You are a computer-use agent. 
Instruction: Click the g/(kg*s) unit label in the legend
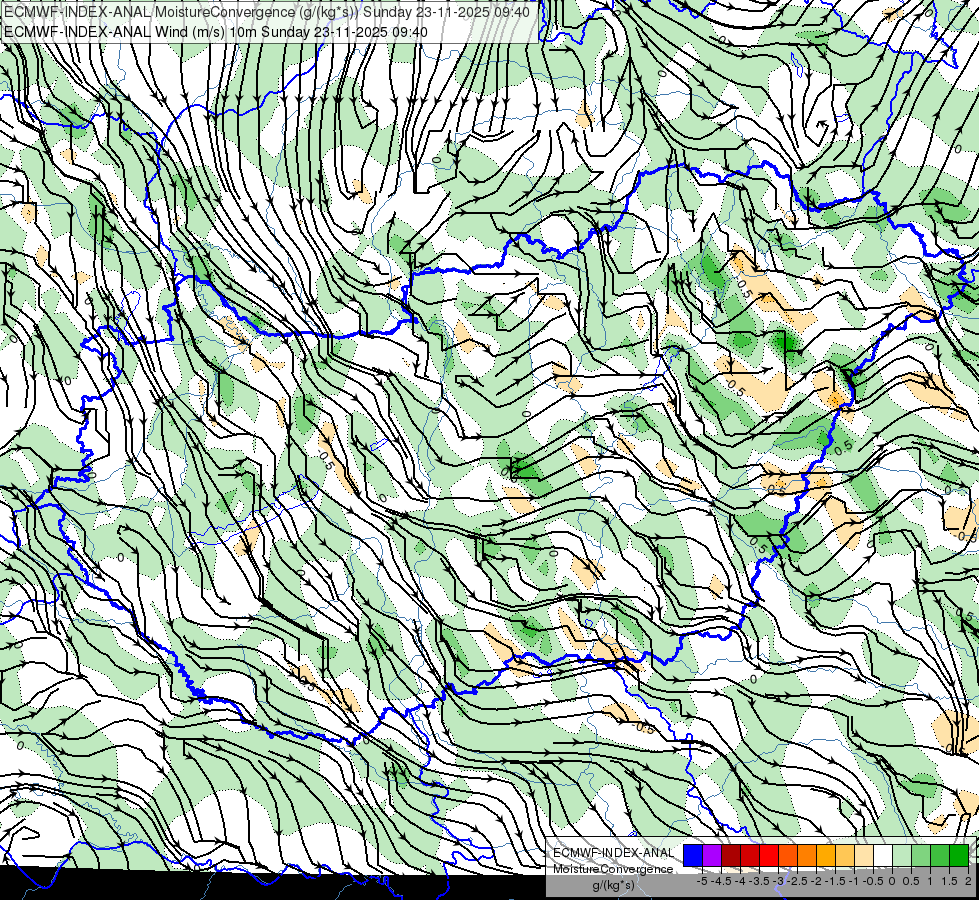tap(613, 886)
